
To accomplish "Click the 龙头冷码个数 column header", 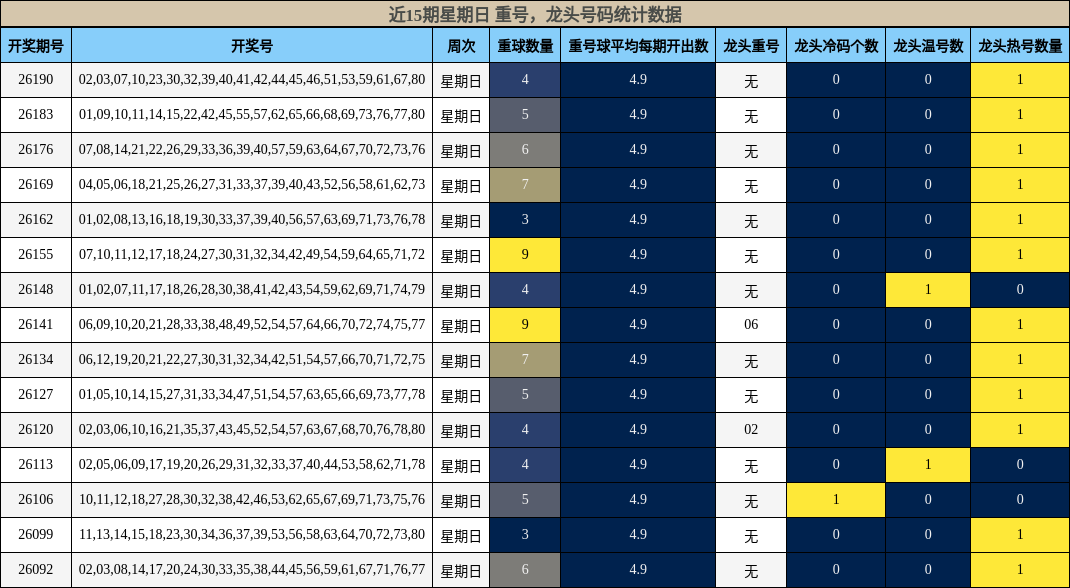I will tap(836, 45).
